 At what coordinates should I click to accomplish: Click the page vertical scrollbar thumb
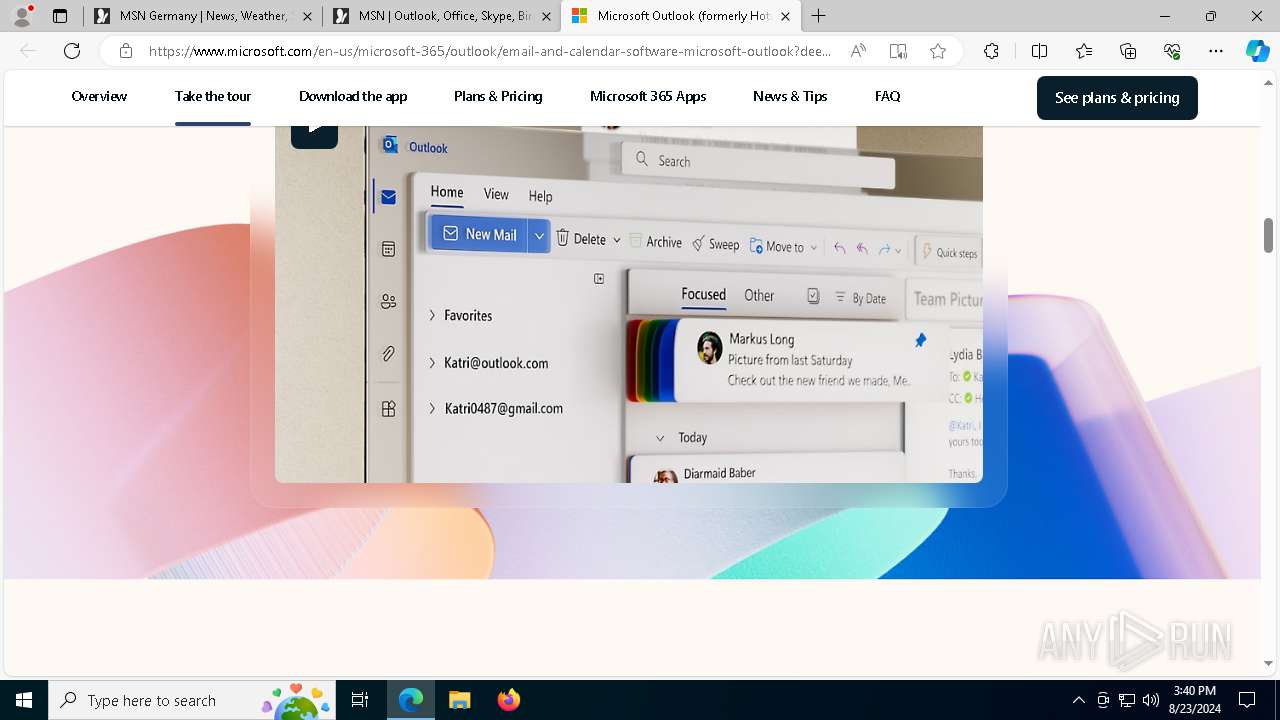click(1268, 235)
